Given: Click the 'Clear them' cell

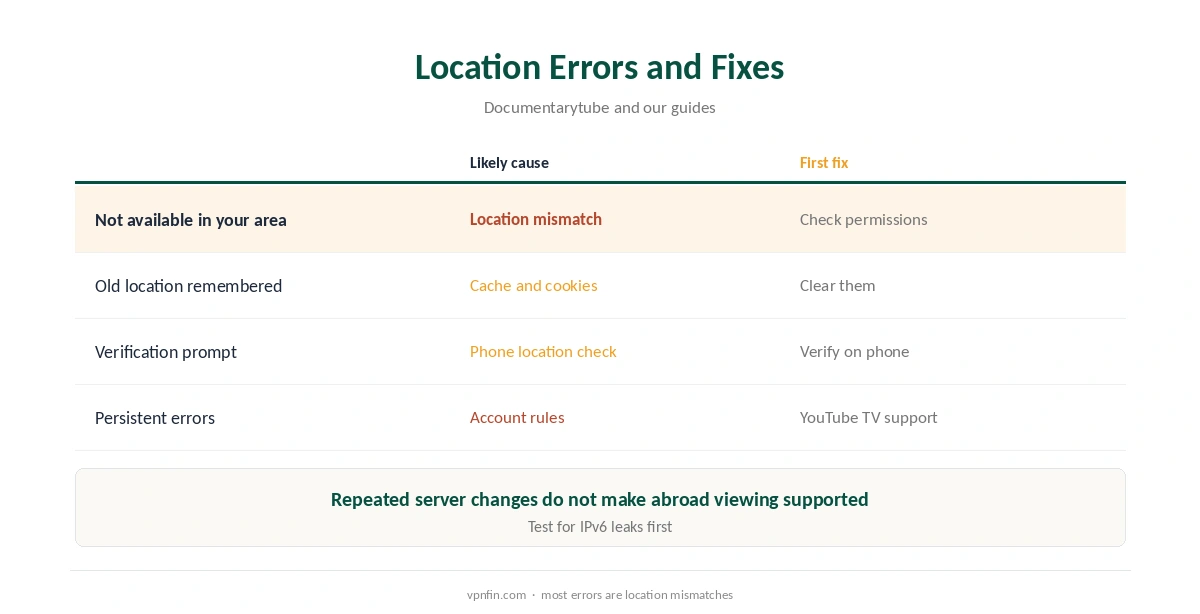Looking at the screenshot, I should pos(838,286).
